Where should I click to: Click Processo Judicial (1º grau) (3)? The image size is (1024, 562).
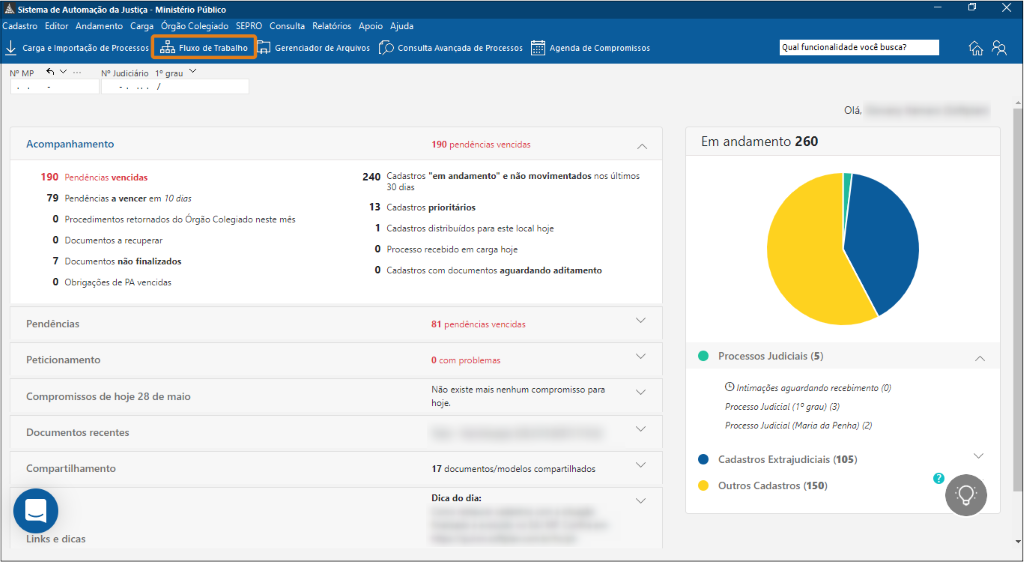[782, 407]
